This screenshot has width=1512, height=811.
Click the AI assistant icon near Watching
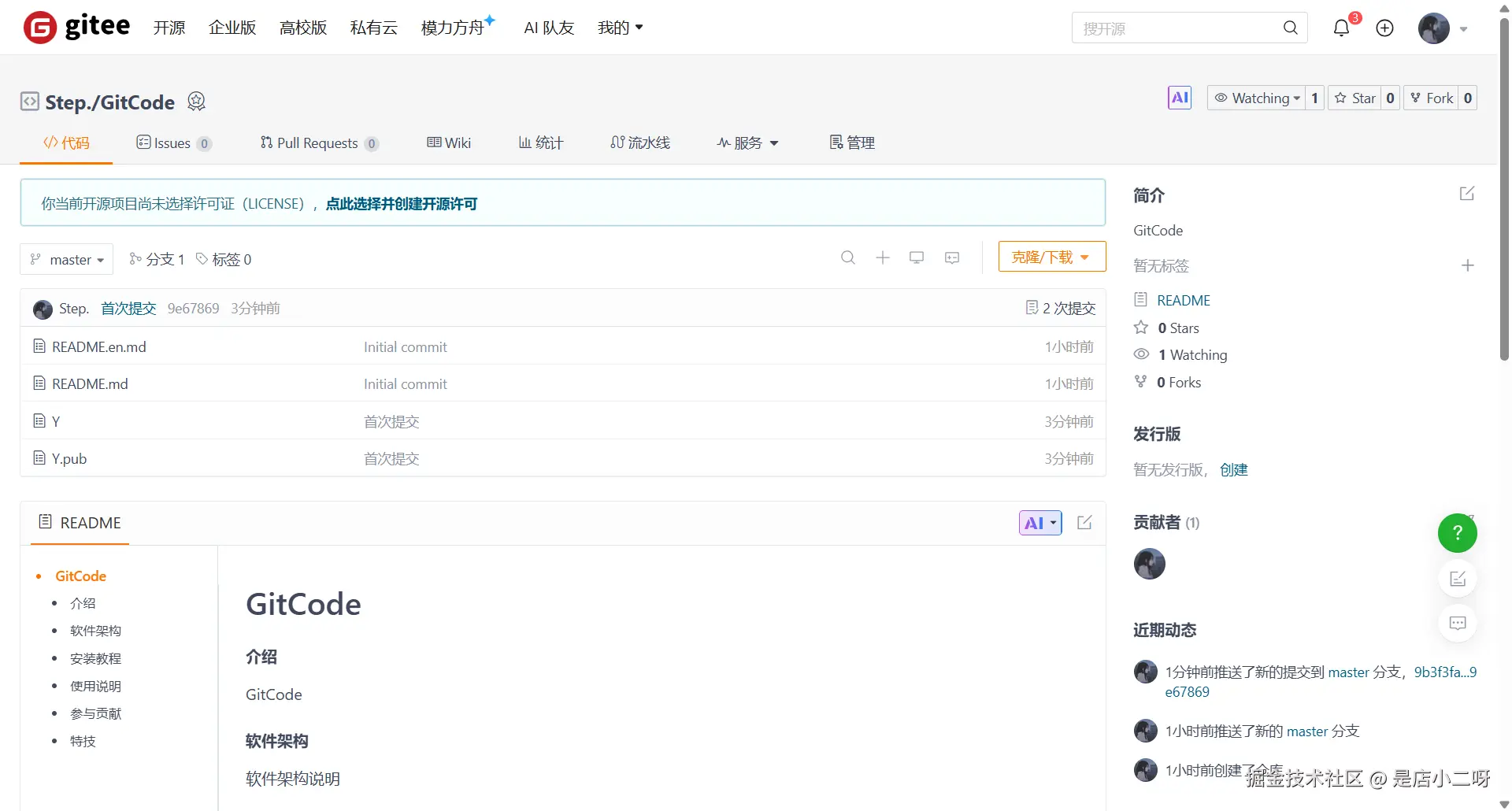tap(1180, 98)
